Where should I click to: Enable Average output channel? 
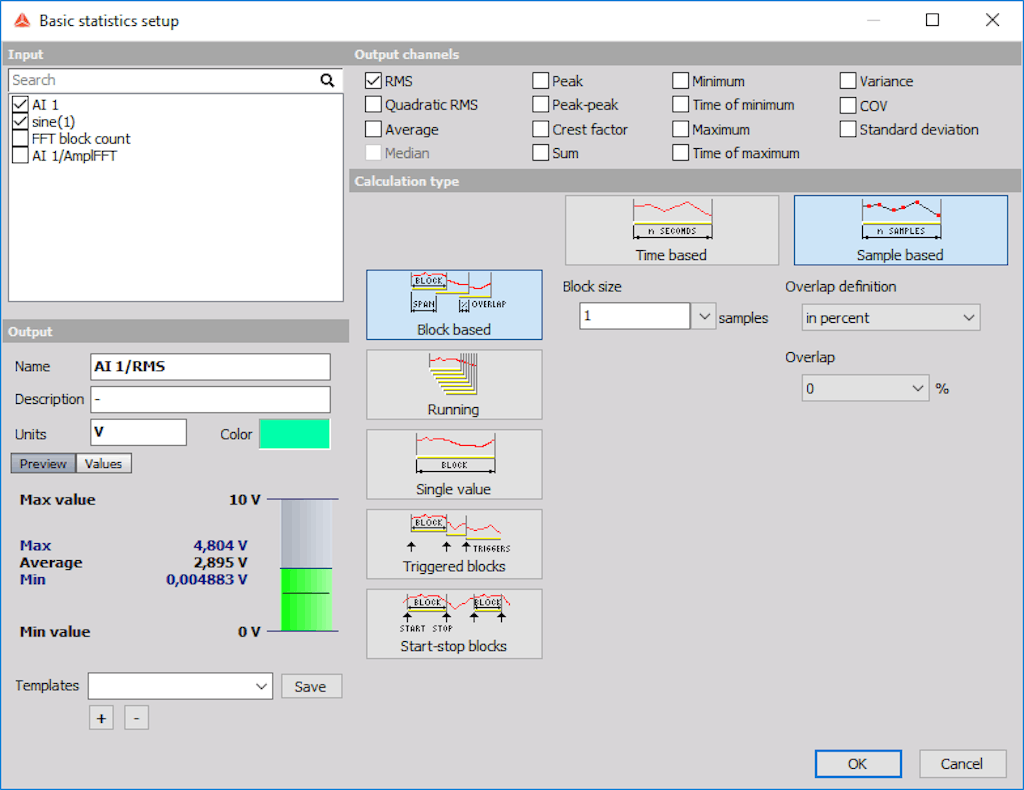tap(373, 129)
